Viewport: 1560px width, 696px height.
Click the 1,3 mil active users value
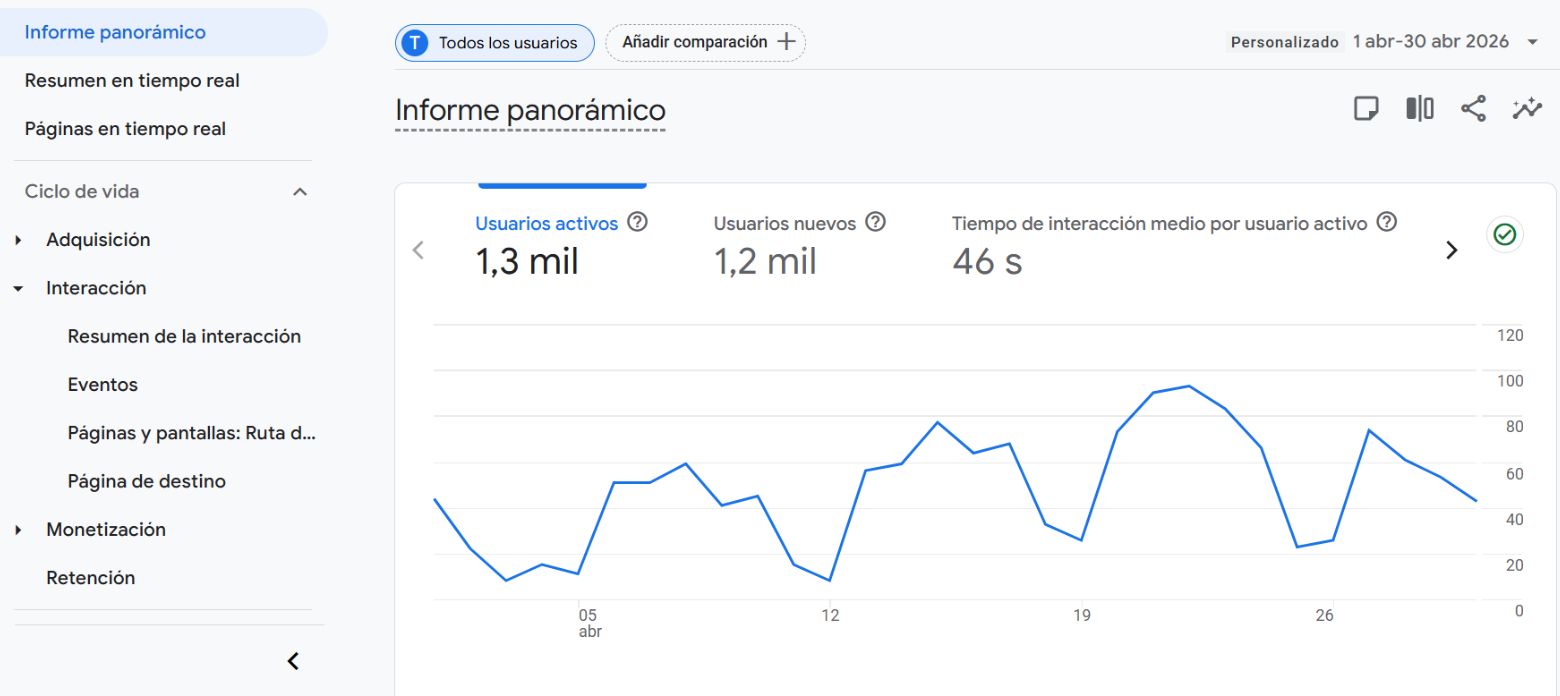click(527, 261)
